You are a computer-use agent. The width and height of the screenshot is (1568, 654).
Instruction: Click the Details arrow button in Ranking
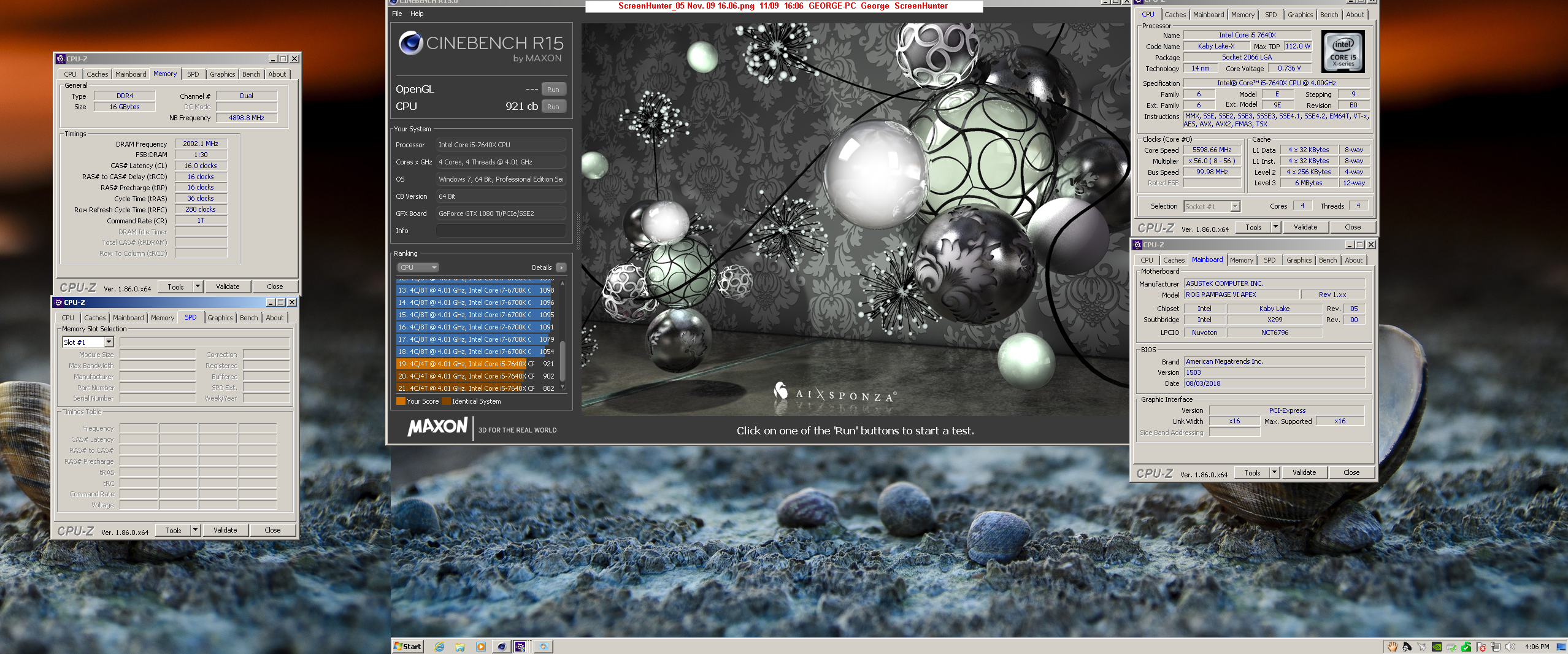561,267
